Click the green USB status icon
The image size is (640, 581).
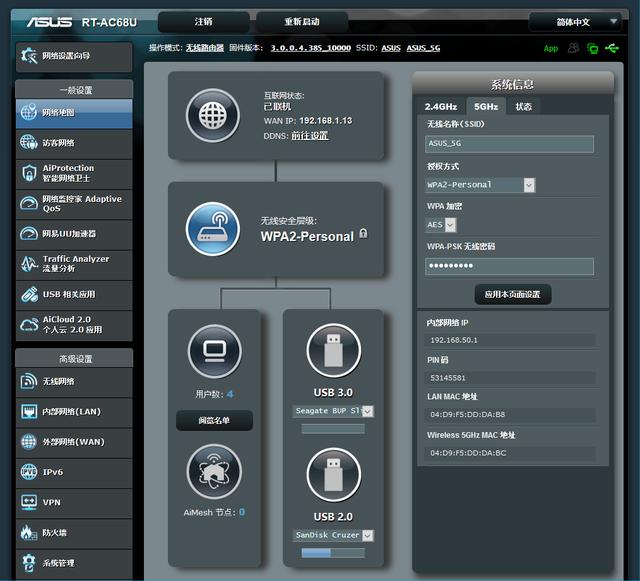coord(611,48)
